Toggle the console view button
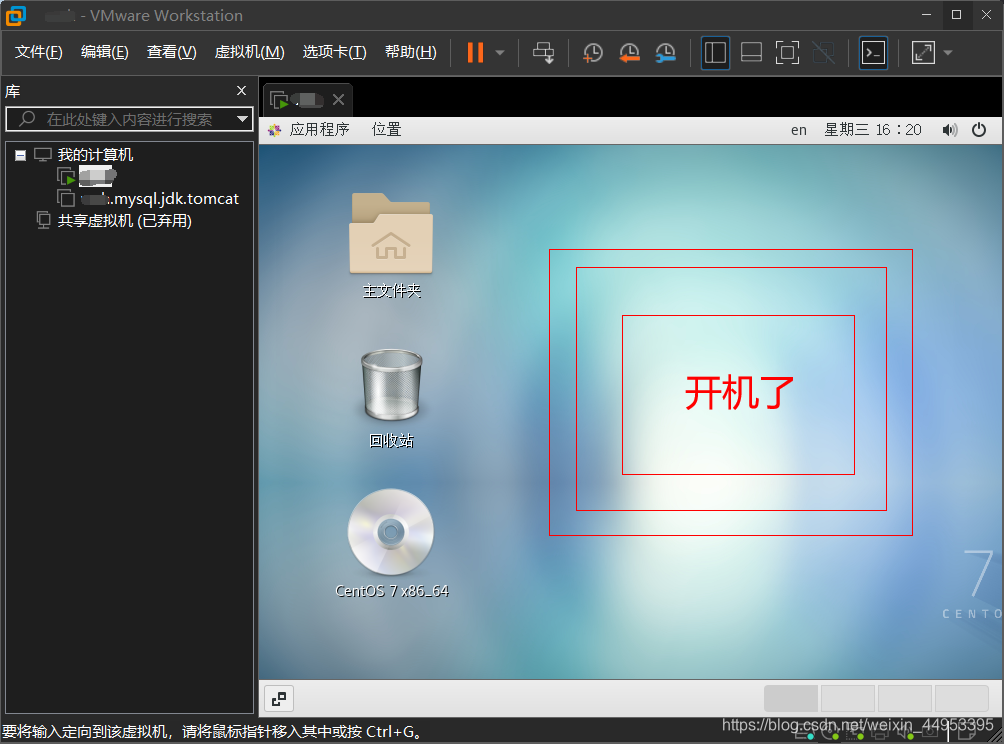This screenshot has height=744, width=1004. point(872,52)
